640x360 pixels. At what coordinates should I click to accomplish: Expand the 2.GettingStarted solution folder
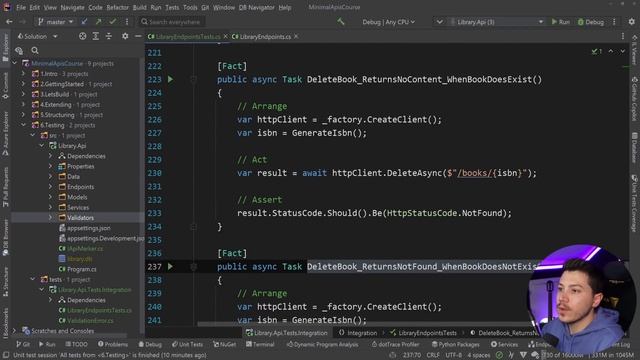24,84
